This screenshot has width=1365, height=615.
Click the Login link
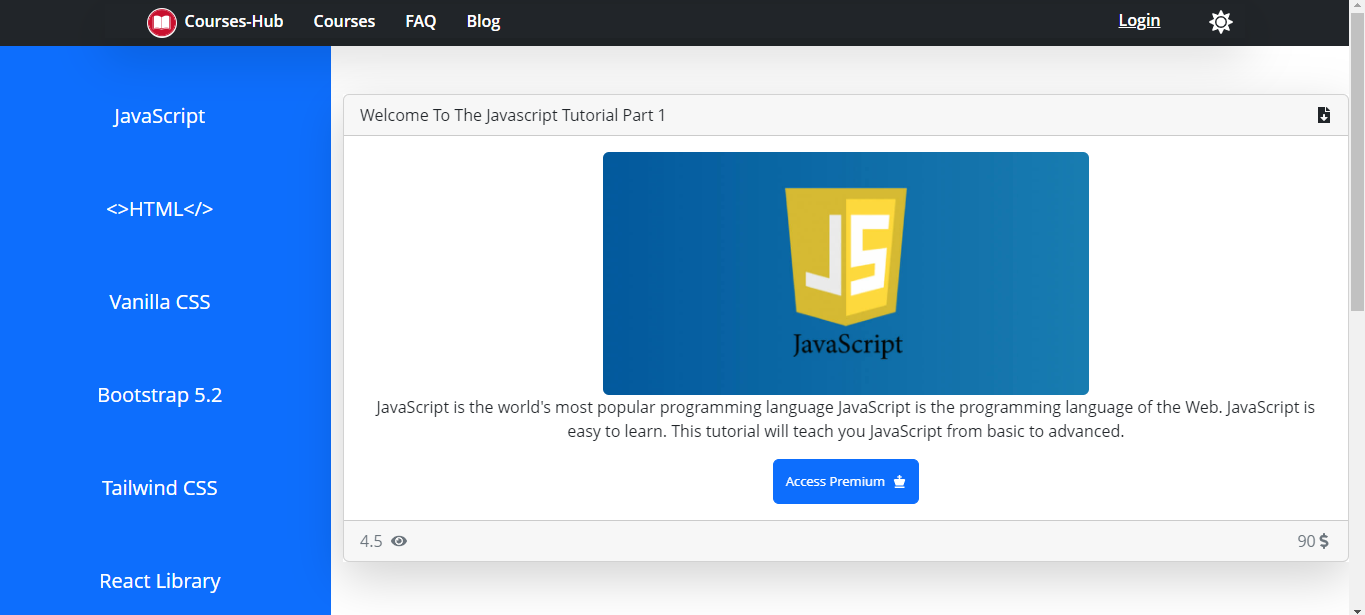tap(1139, 20)
